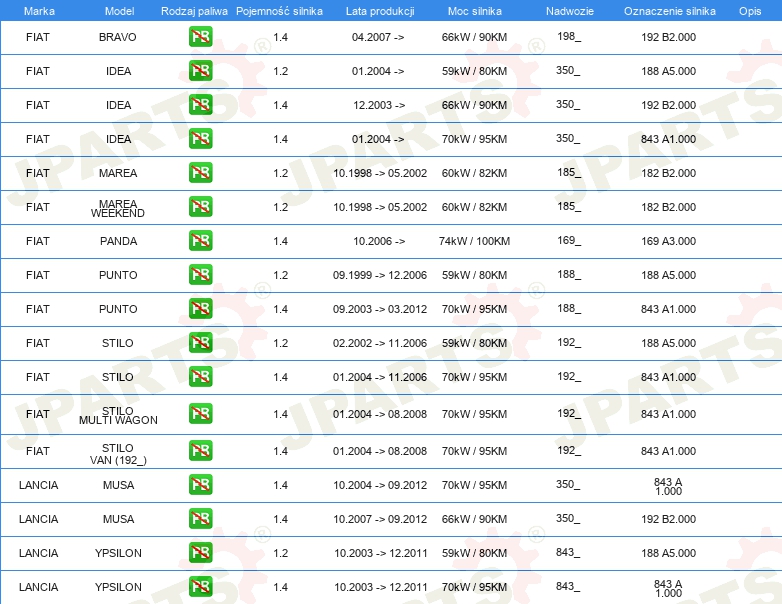This screenshot has width=782, height=604.
Task: Click FIAT brand cell in PANDA row
Action: coord(37,241)
